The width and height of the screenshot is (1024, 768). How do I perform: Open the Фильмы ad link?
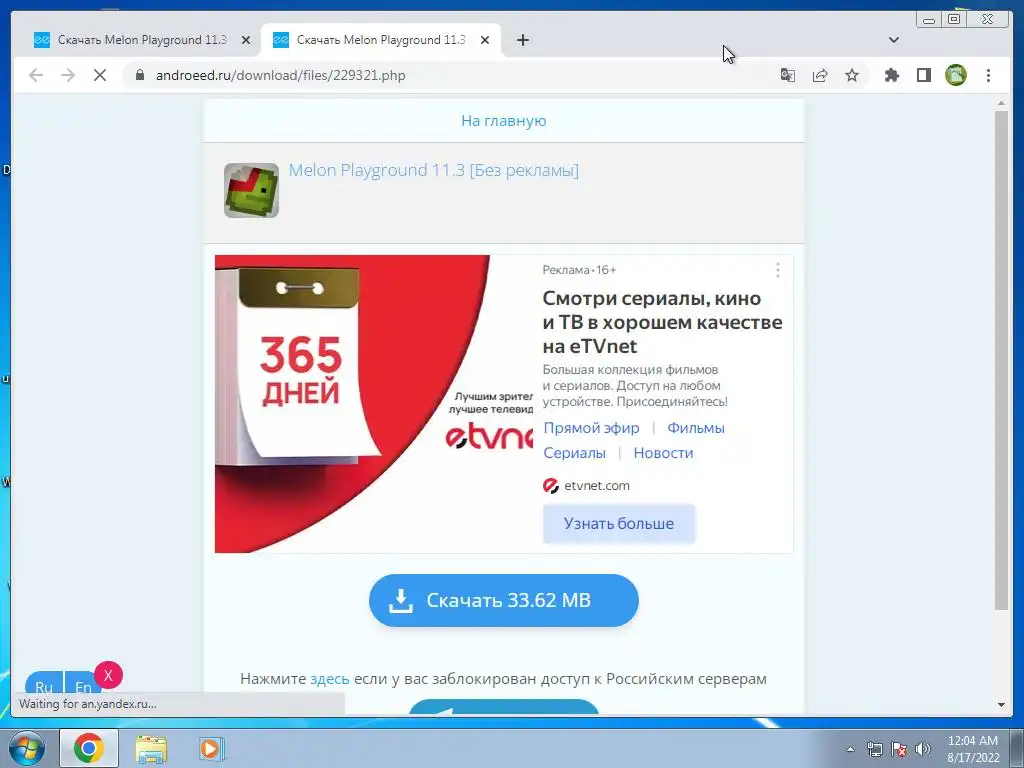696,428
